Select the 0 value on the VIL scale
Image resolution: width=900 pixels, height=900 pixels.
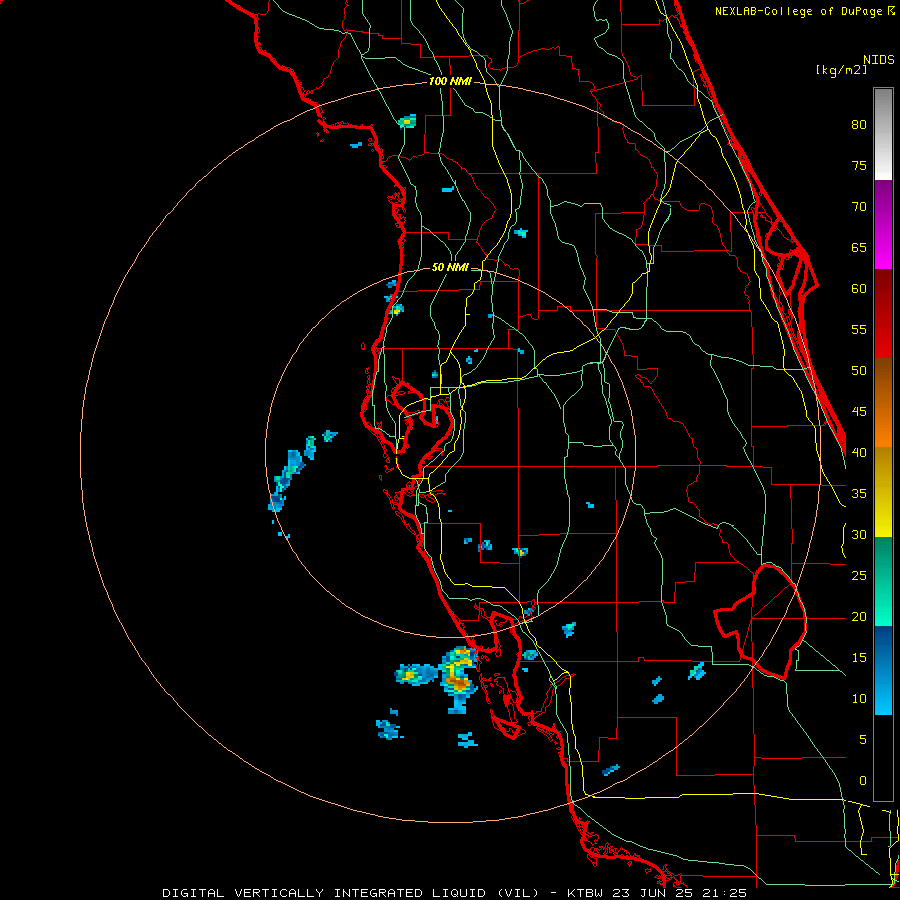(863, 781)
